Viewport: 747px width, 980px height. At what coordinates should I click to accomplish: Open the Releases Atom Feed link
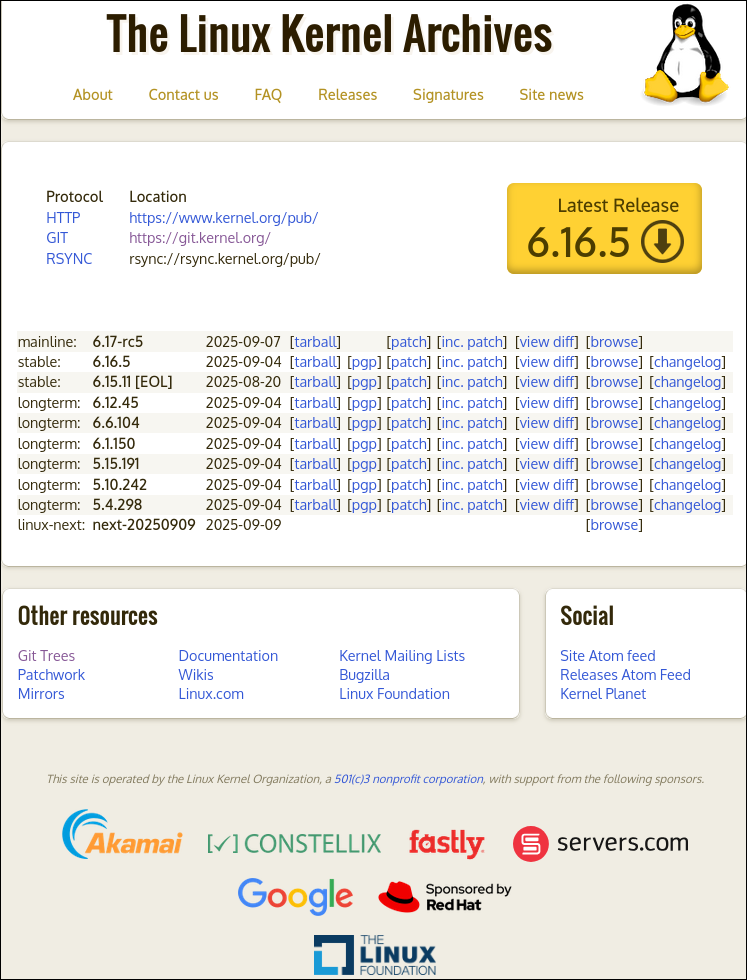(625, 675)
